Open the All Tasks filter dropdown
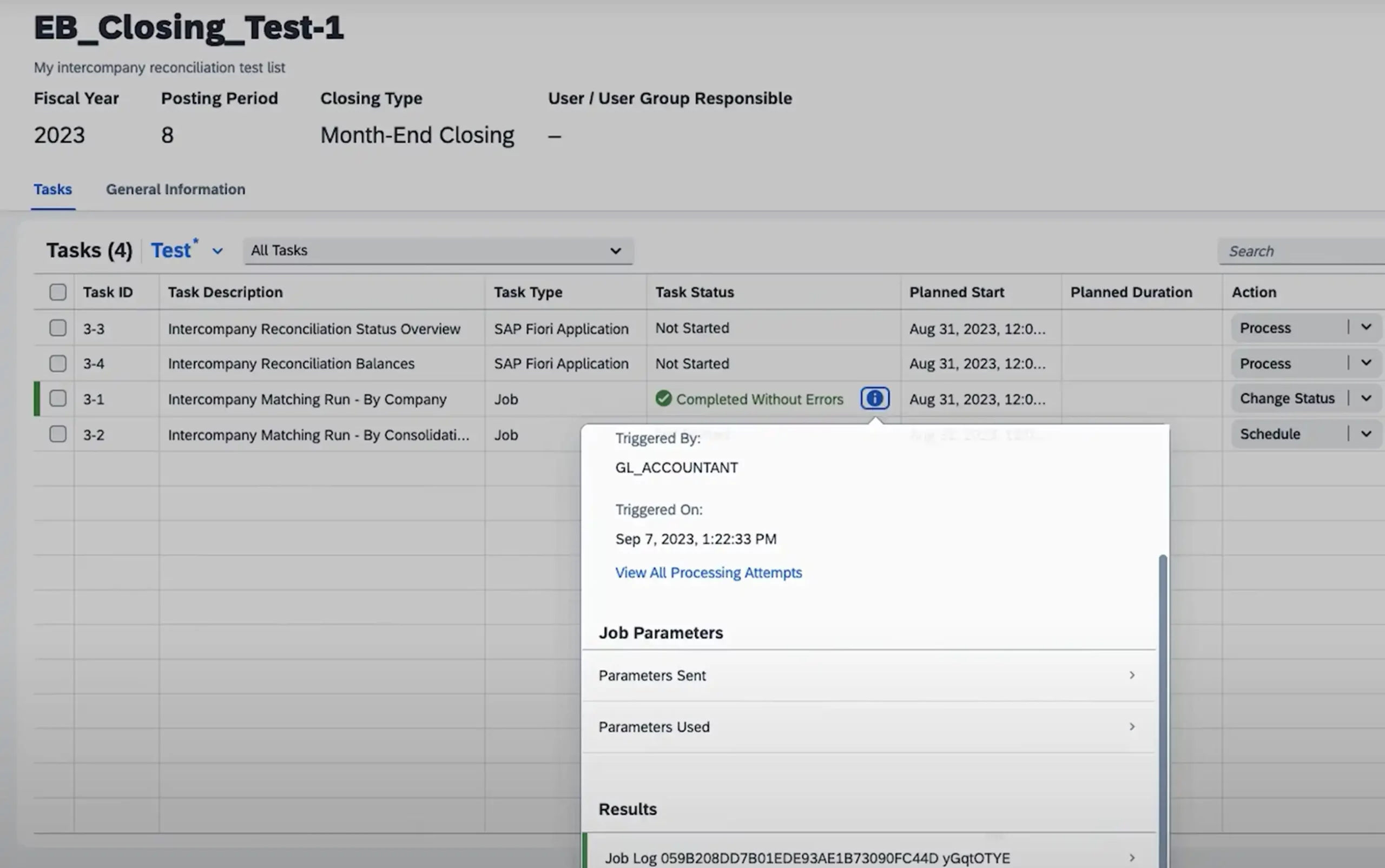 439,251
